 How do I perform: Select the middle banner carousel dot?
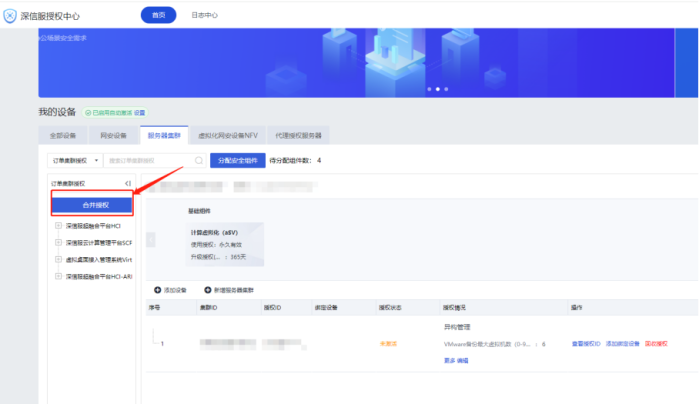[x=435, y=89]
